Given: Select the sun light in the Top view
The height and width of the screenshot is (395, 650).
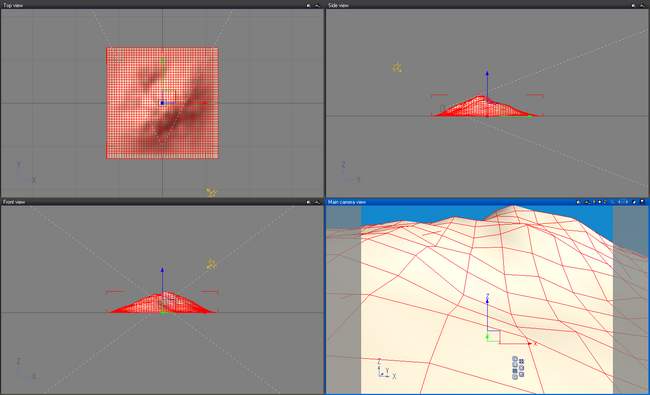Looking at the screenshot, I should coord(211,192).
